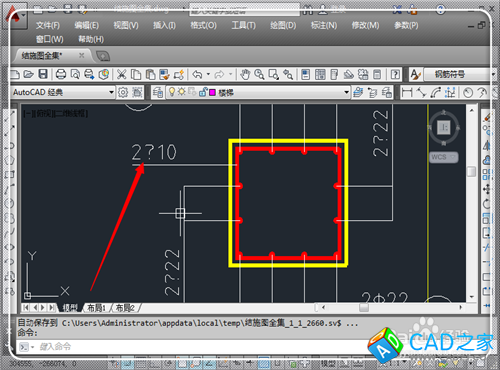Open the DesignCenter icon
This screenshot has width=500, height=370.
pyautogui.click(x=320, y=74)
